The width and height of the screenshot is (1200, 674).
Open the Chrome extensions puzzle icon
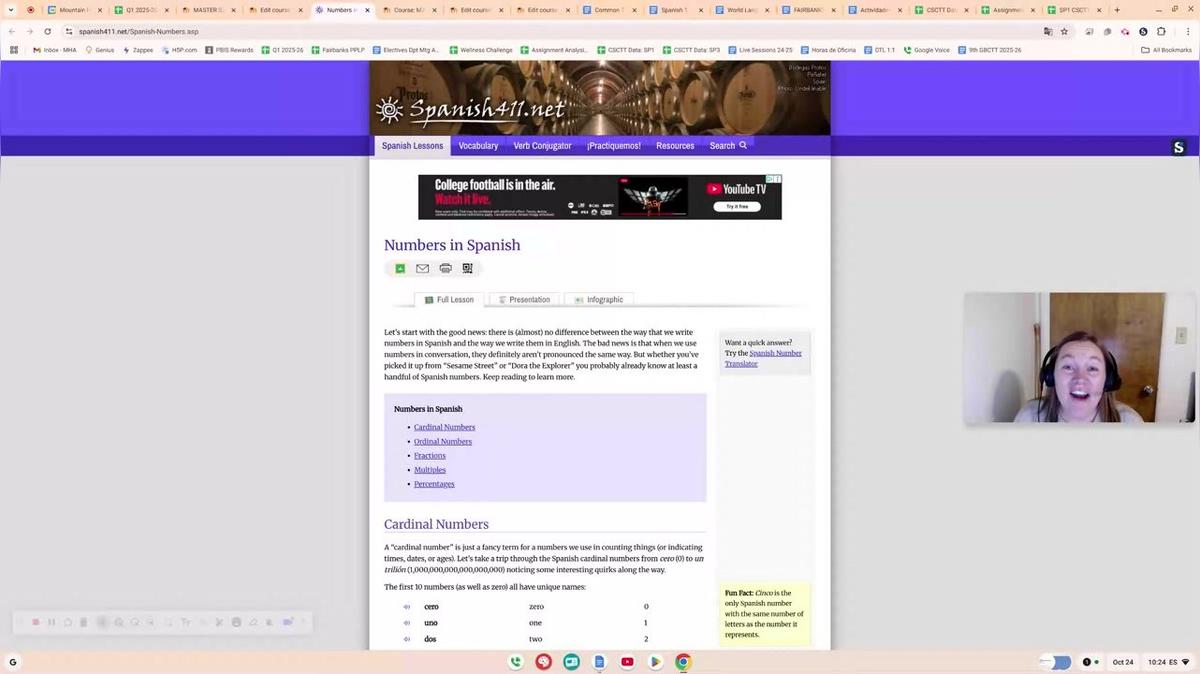pyautogui.click(x=1161, y=31)
